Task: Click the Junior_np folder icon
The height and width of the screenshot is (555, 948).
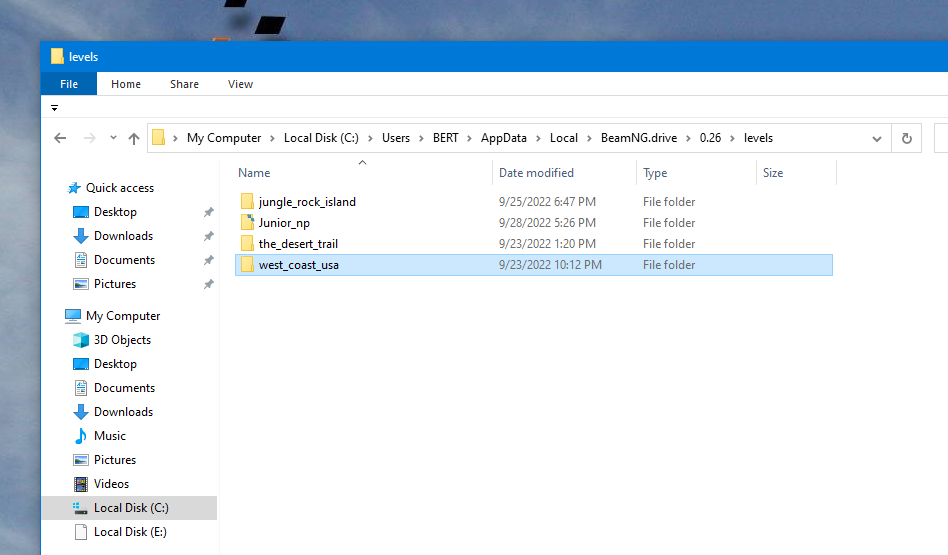Action: pyautogui.click(x=247, y=222)
